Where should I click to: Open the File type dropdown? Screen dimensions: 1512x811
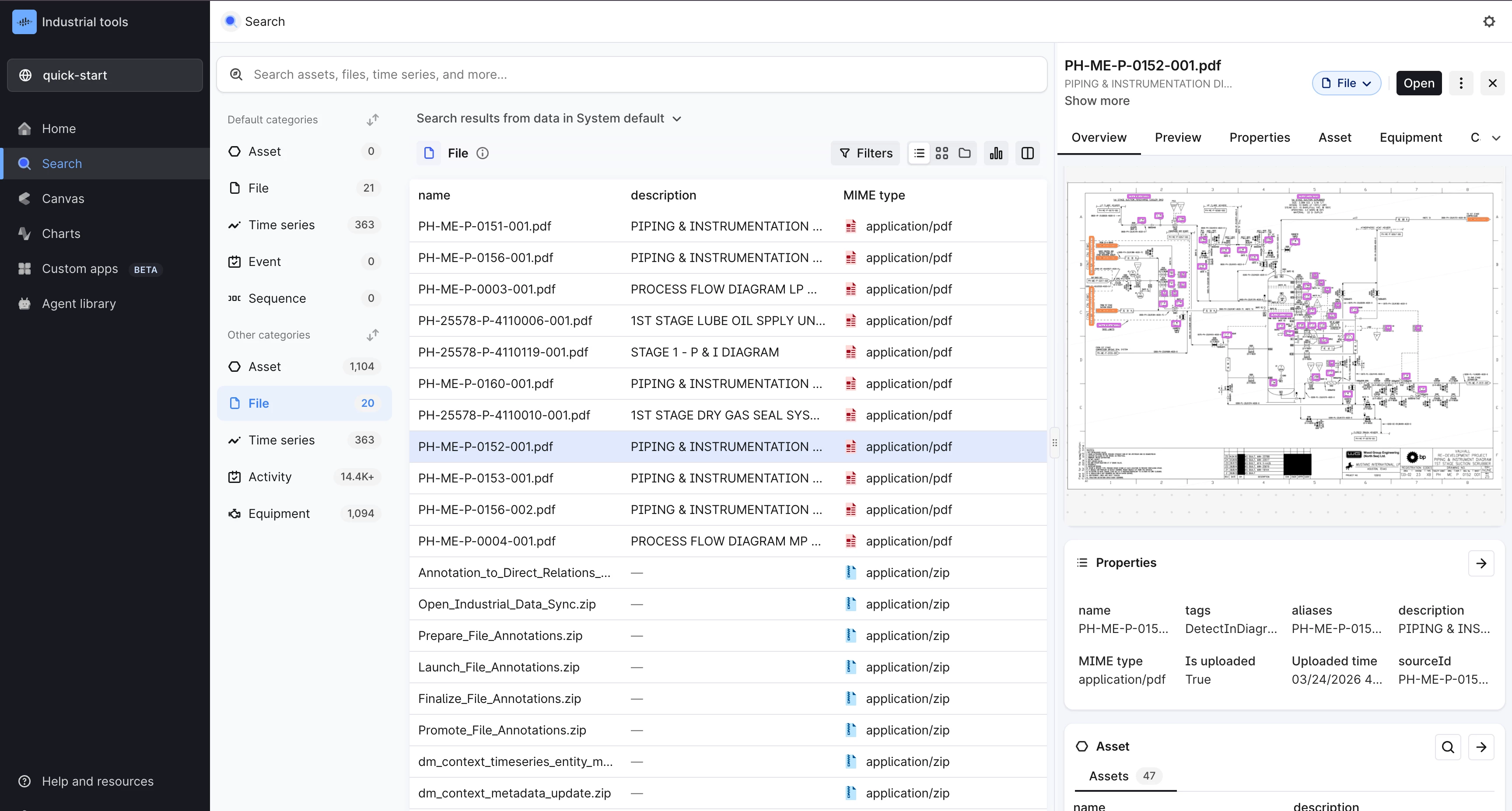pyautogui.click(x=1346, y=83)
